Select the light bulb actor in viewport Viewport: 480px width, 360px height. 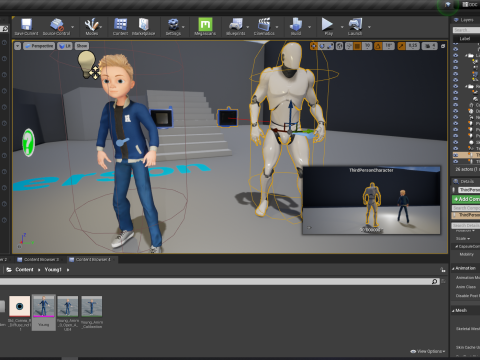tap(87, 64)
